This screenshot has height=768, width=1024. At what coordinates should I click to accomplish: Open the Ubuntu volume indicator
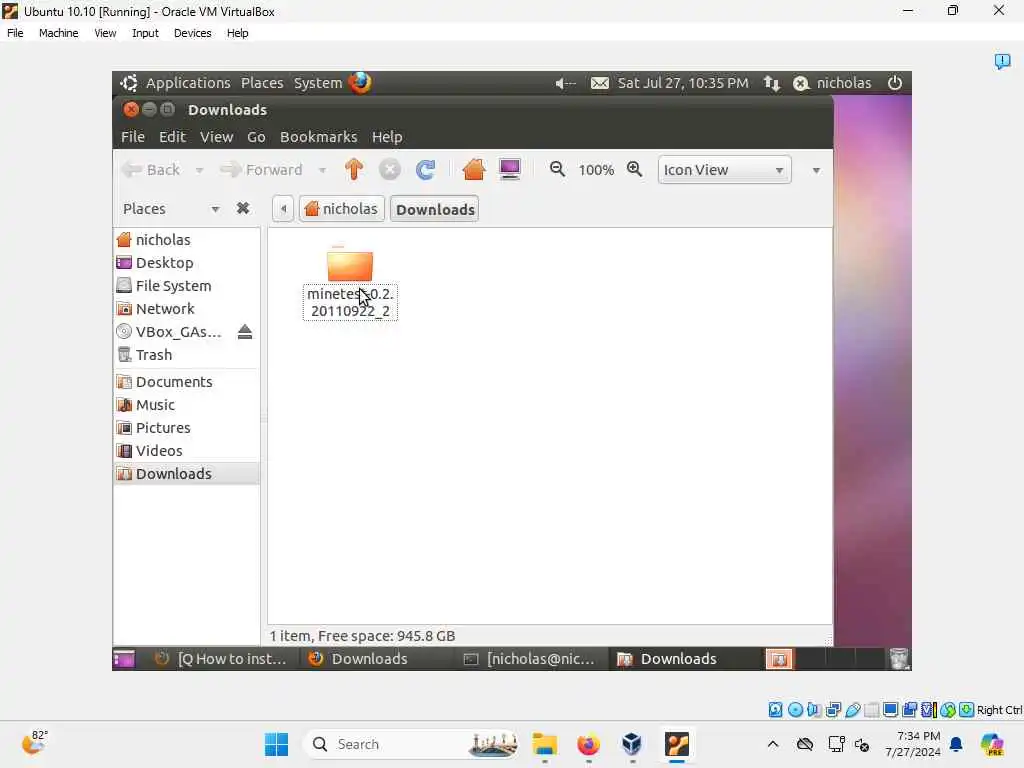point(565,83)
